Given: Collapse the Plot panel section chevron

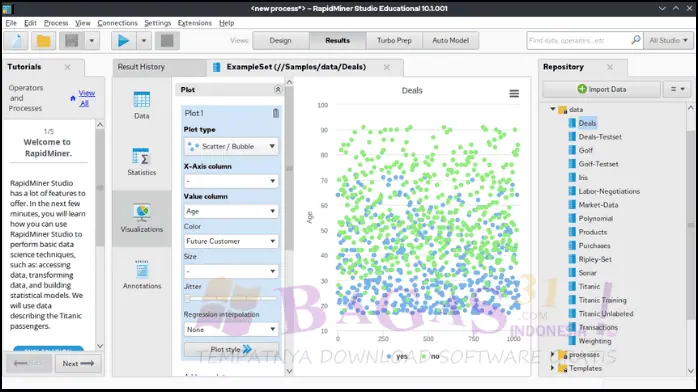Looking at the screenshot, I should click(x=278, y=89).
